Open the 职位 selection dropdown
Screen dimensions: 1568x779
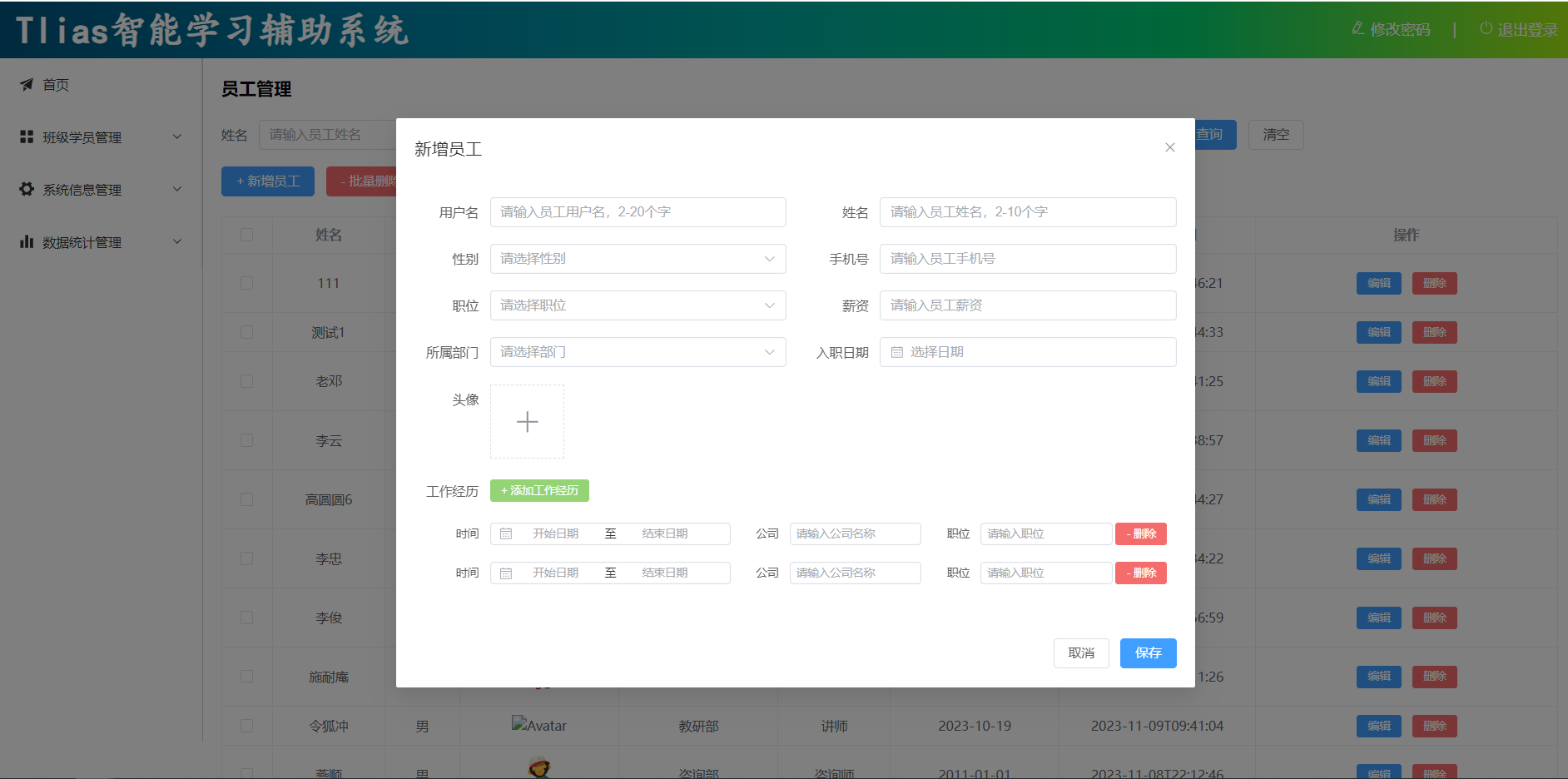tap(638, 305)
